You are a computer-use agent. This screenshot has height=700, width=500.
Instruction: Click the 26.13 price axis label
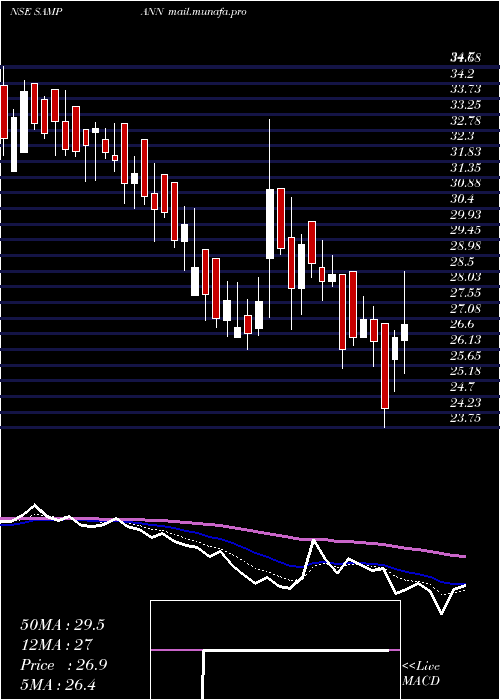click(x=466, y=340)
